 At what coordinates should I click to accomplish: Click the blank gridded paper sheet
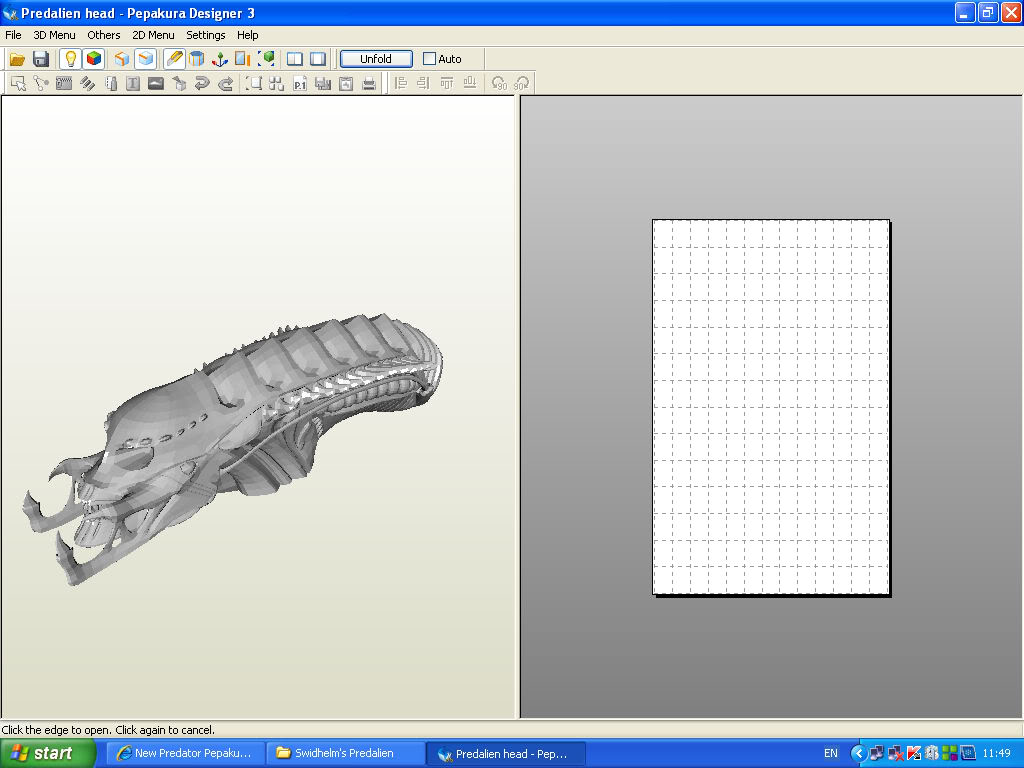pyautogui.click(x=771, y=407)
